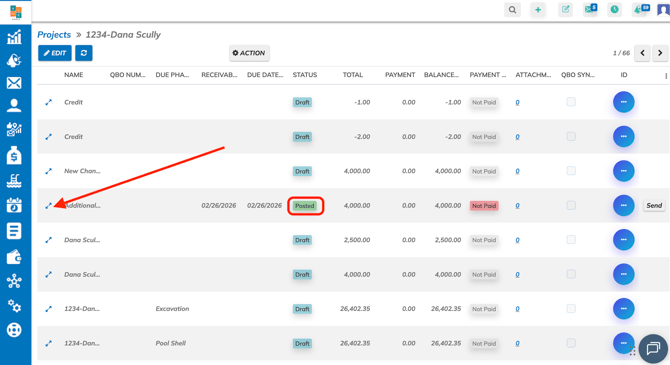Expand the New Chan... invoice row
Screen dimensions: 670x365
click(x=49, y=171)
